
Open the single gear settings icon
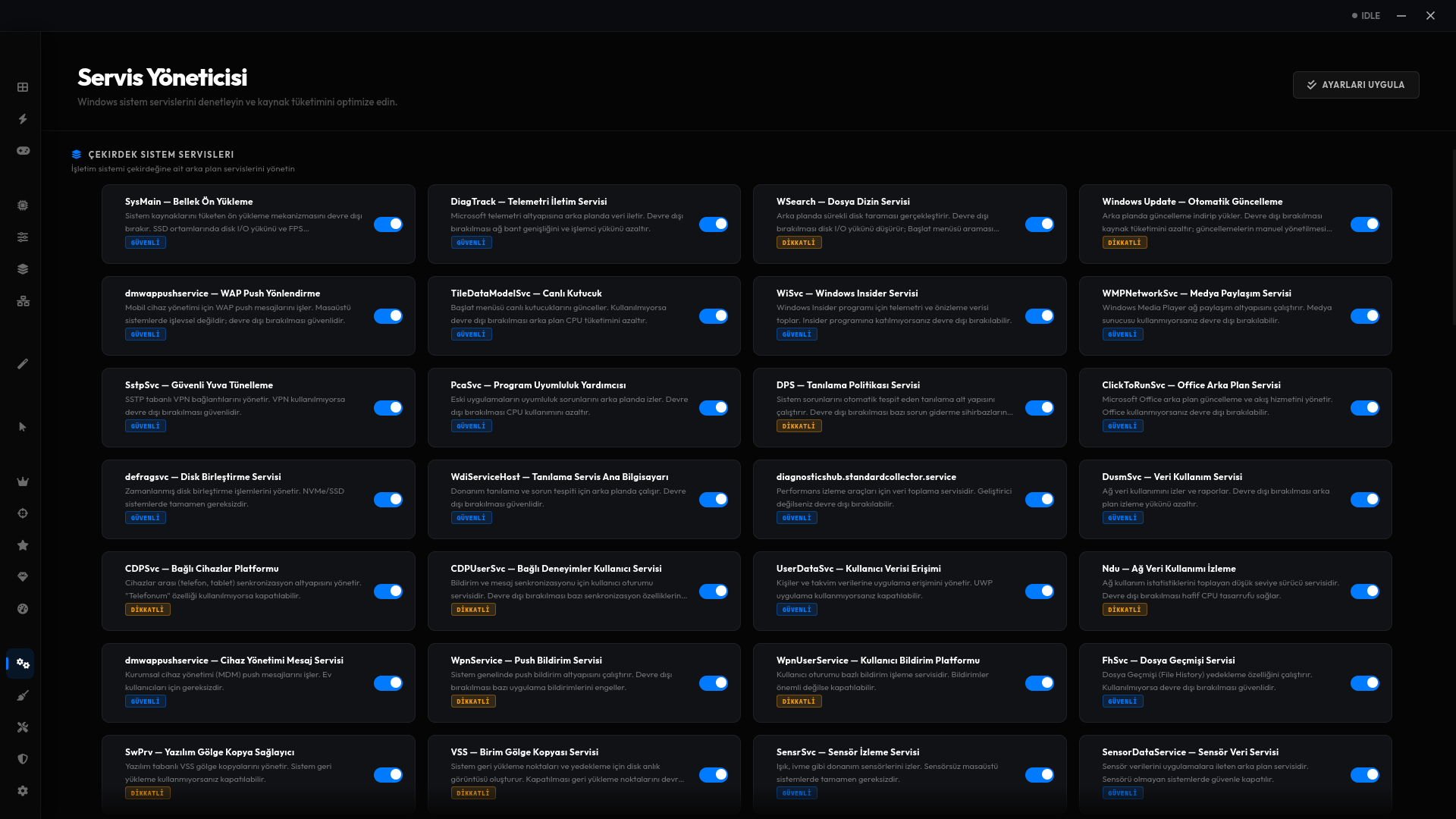(x=23, y=791)
